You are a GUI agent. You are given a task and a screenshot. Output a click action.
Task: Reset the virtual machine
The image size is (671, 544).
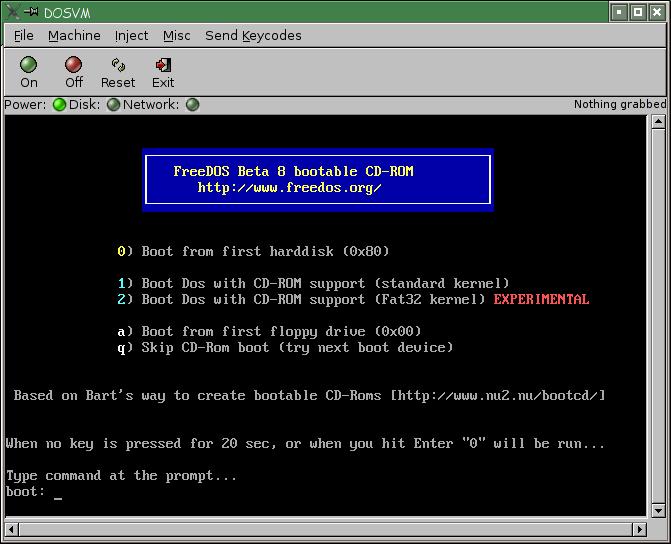pos(118,72)
